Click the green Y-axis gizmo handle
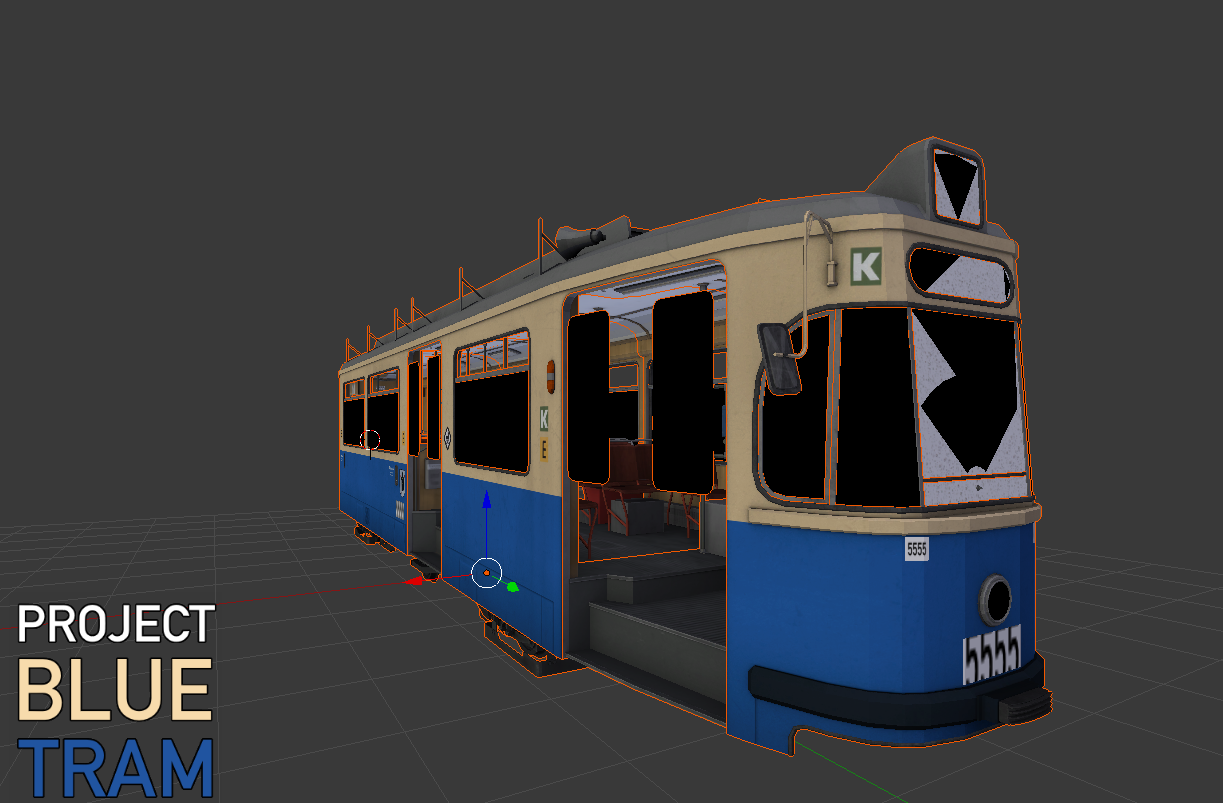The height and width of the screenshot is (803, 1223). (x=512, y=586)
